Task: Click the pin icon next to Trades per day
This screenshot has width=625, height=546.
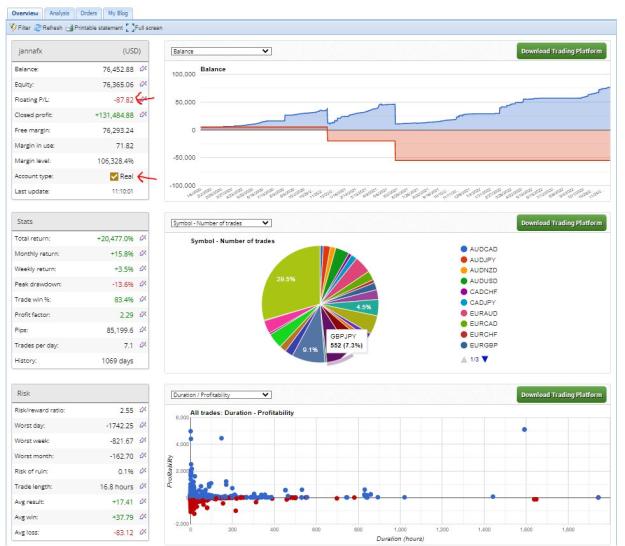Action: point(143,345)
